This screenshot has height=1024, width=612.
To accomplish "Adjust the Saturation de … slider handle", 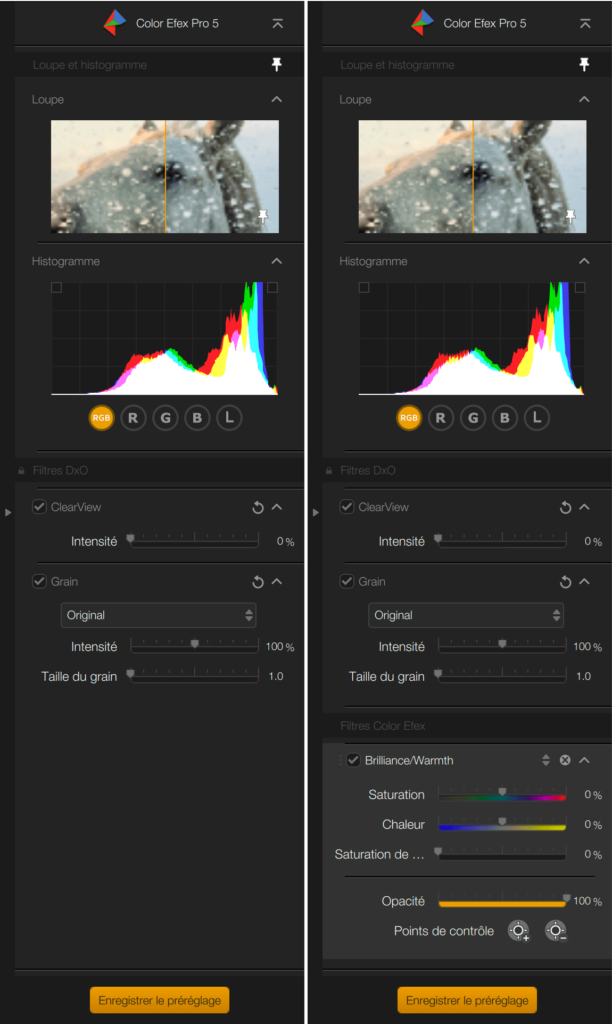I will pos(438,852).
